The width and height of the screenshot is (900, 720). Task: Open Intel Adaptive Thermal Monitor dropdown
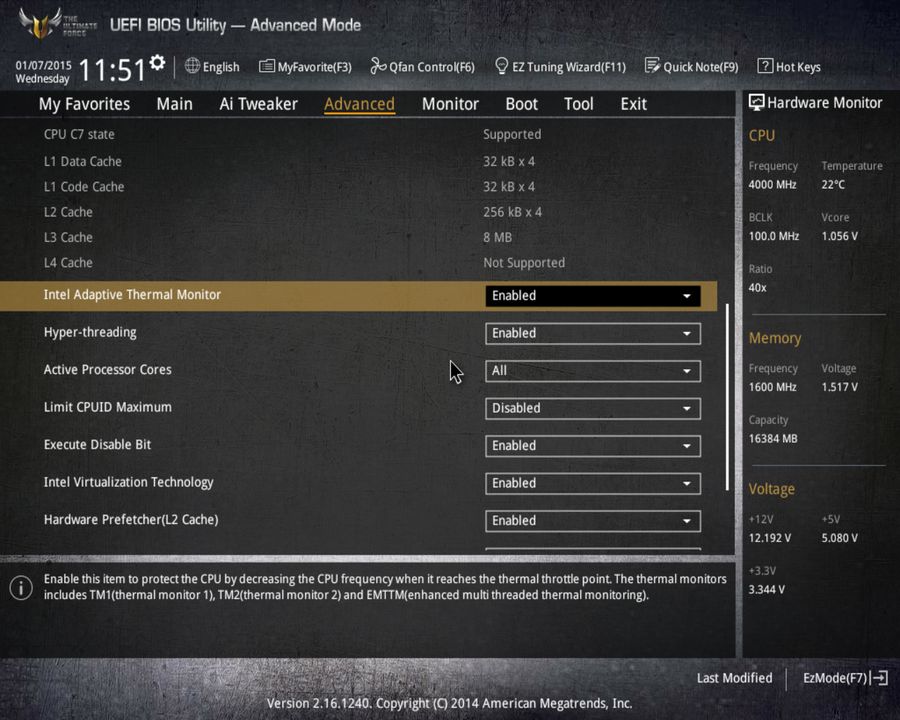pos(593,296)
